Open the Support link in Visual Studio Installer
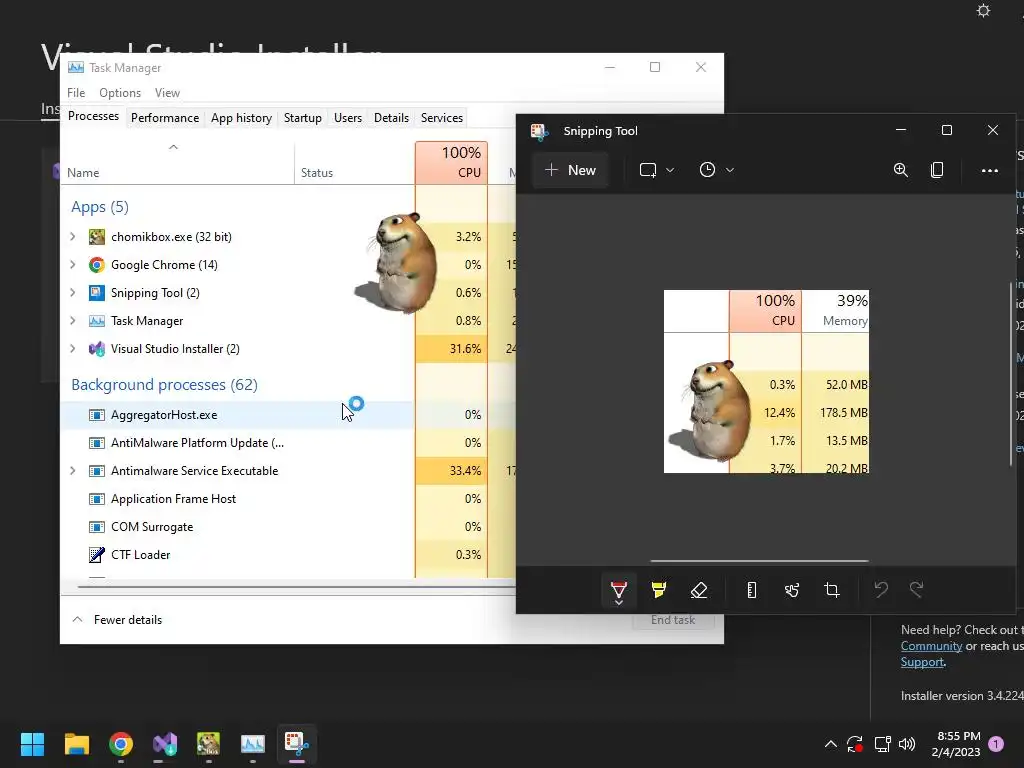 click(922, 662)
